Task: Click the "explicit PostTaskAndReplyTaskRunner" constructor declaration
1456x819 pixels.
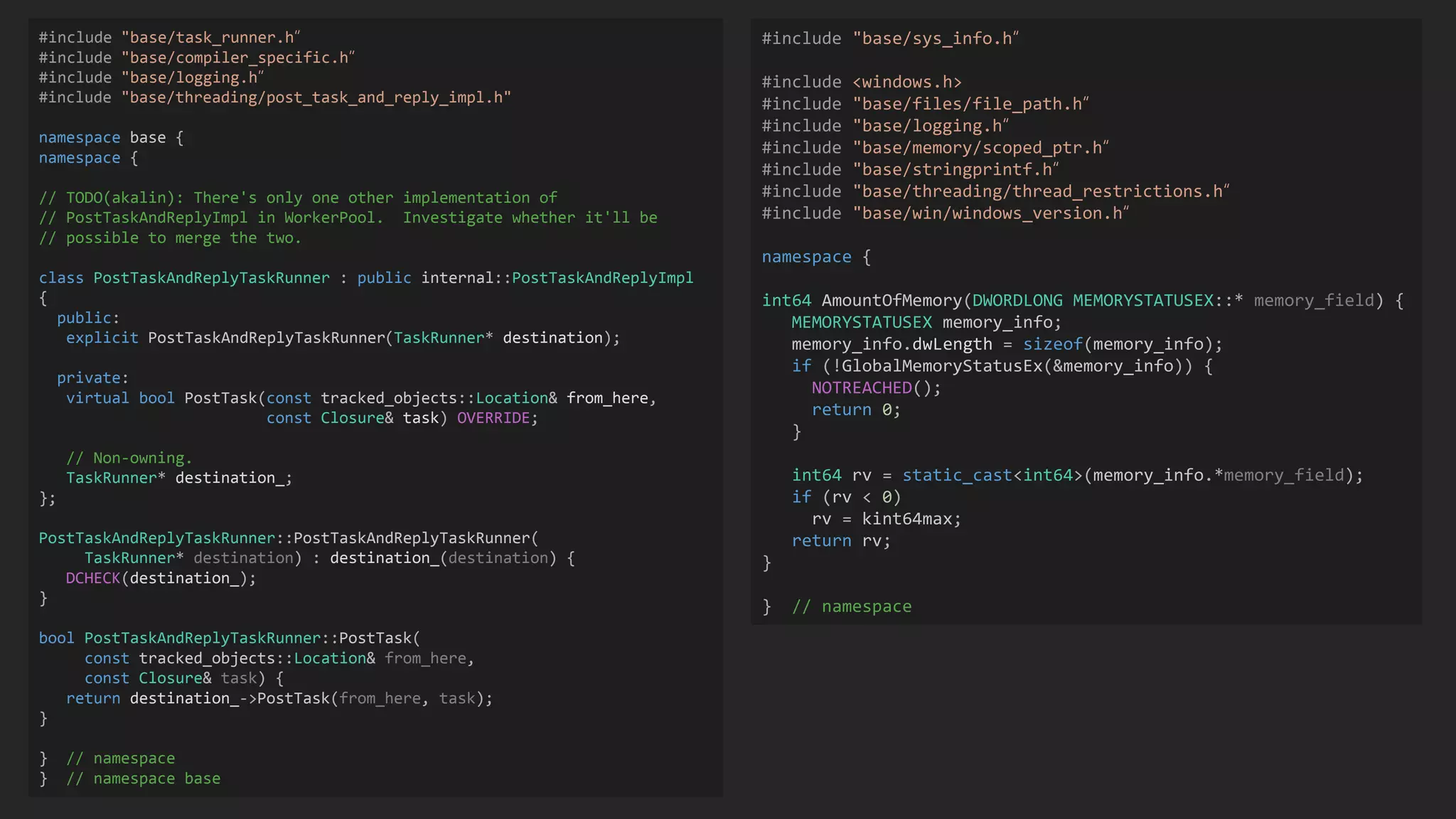Action: pos(343,338)
